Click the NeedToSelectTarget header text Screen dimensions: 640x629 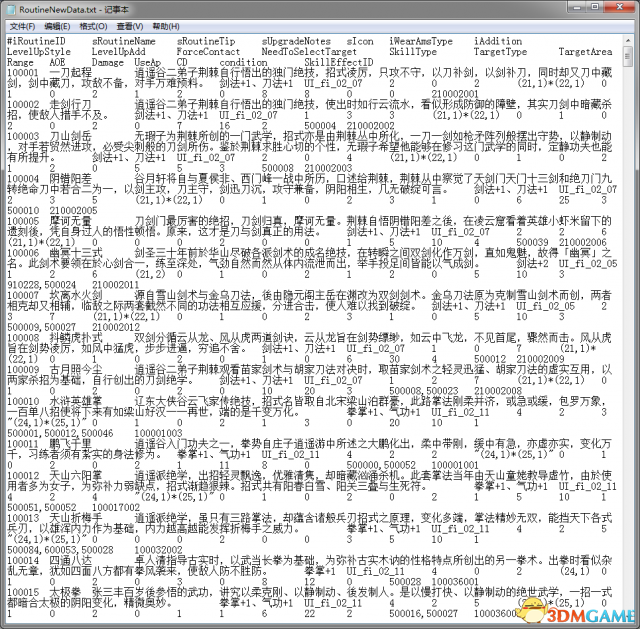[x=309, y=52]
